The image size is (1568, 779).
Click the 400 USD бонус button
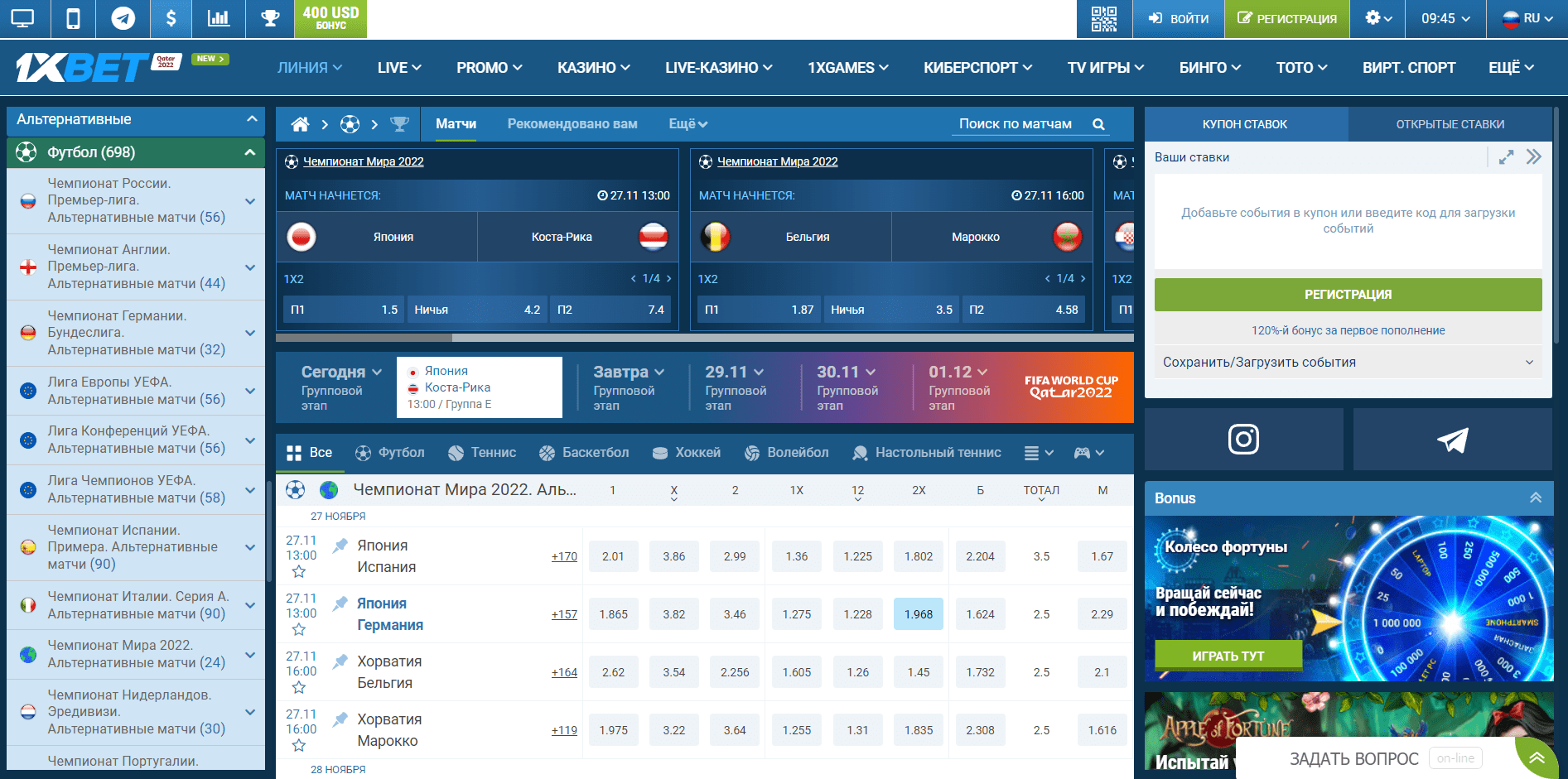coord(330,18)
